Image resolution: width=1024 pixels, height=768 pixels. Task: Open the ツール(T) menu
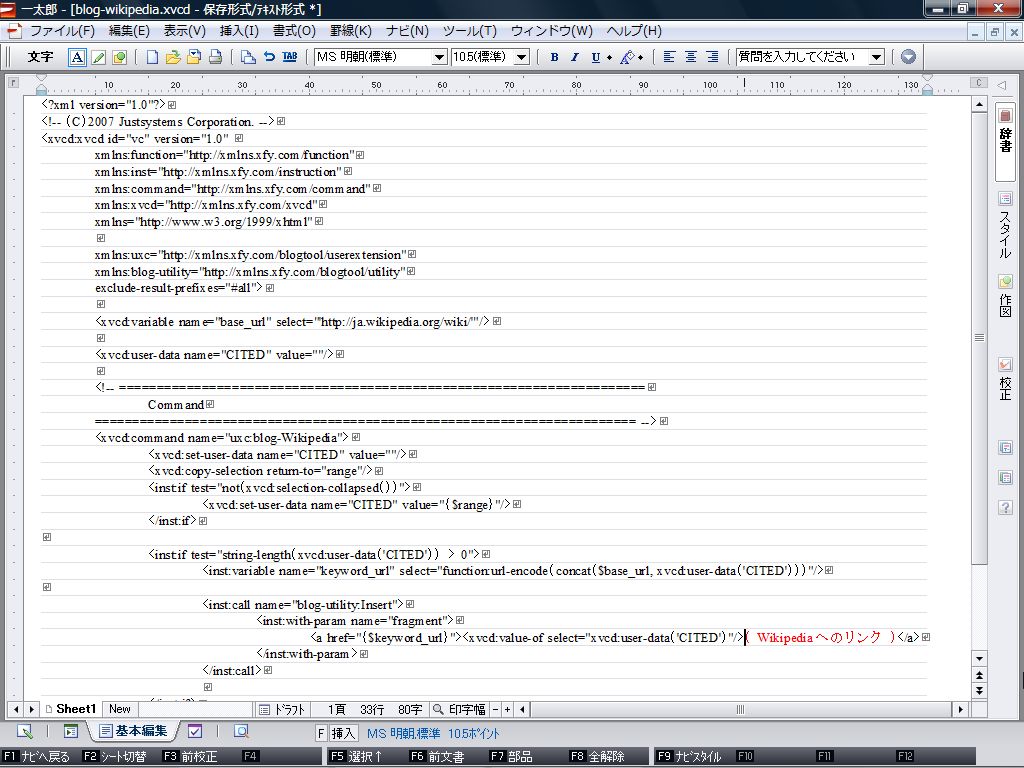pos(470,31)
